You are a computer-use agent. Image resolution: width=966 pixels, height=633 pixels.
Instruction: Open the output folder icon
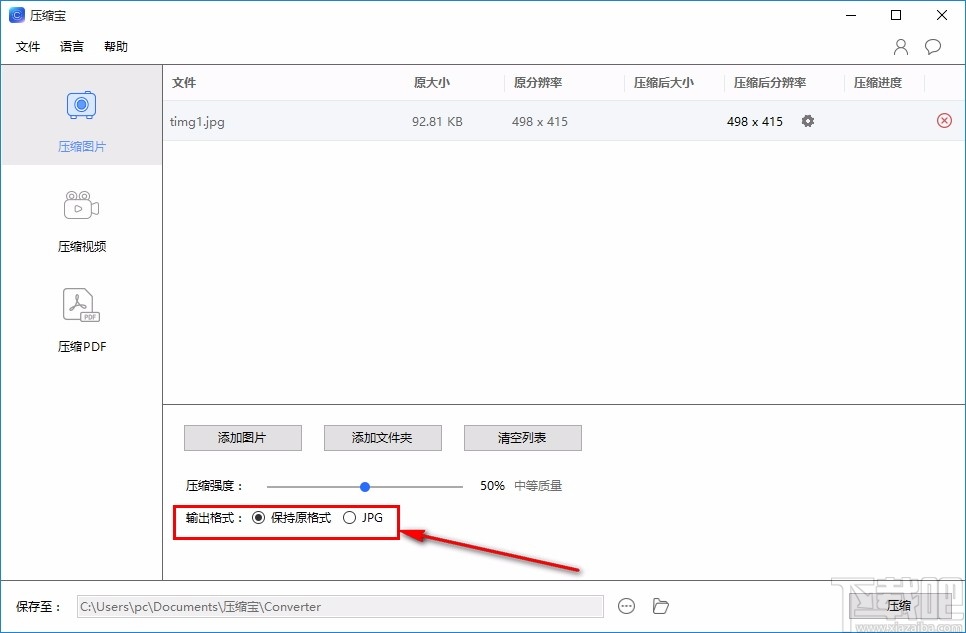tap(660, 606)
